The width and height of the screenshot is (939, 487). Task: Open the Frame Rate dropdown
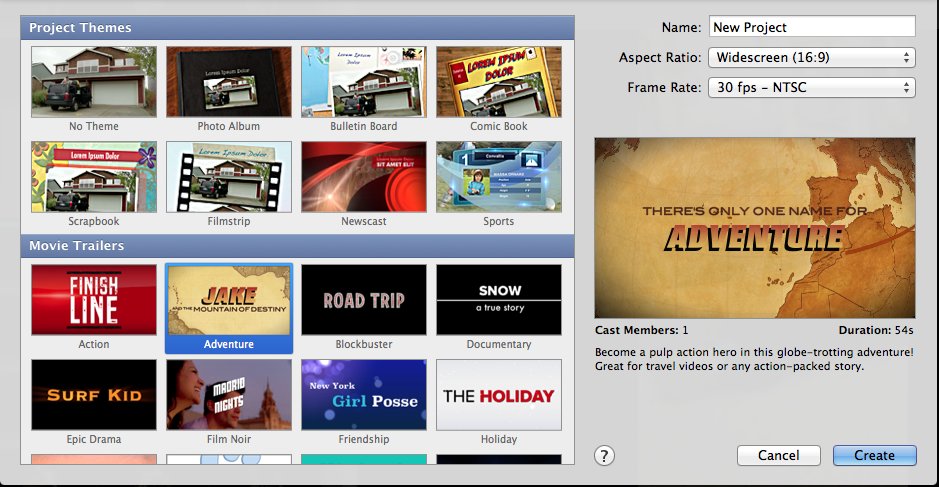tap(811, 87)
